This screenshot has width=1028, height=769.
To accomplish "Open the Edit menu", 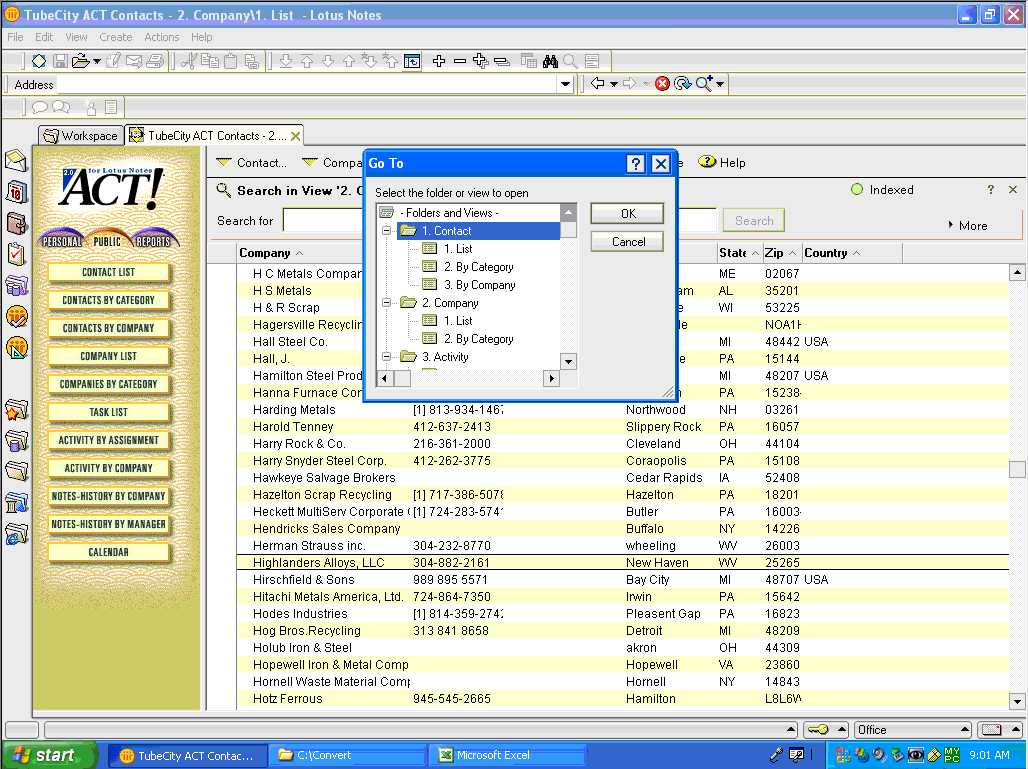I will tap(44, 37).
